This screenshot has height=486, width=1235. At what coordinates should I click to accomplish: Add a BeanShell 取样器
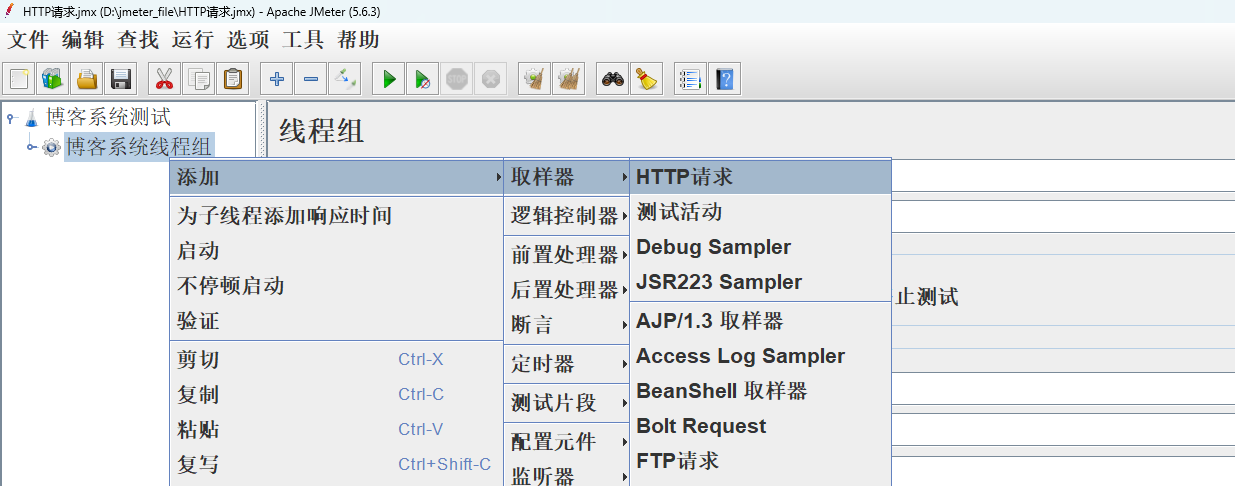pyautogui.click(x=760, y=391)
